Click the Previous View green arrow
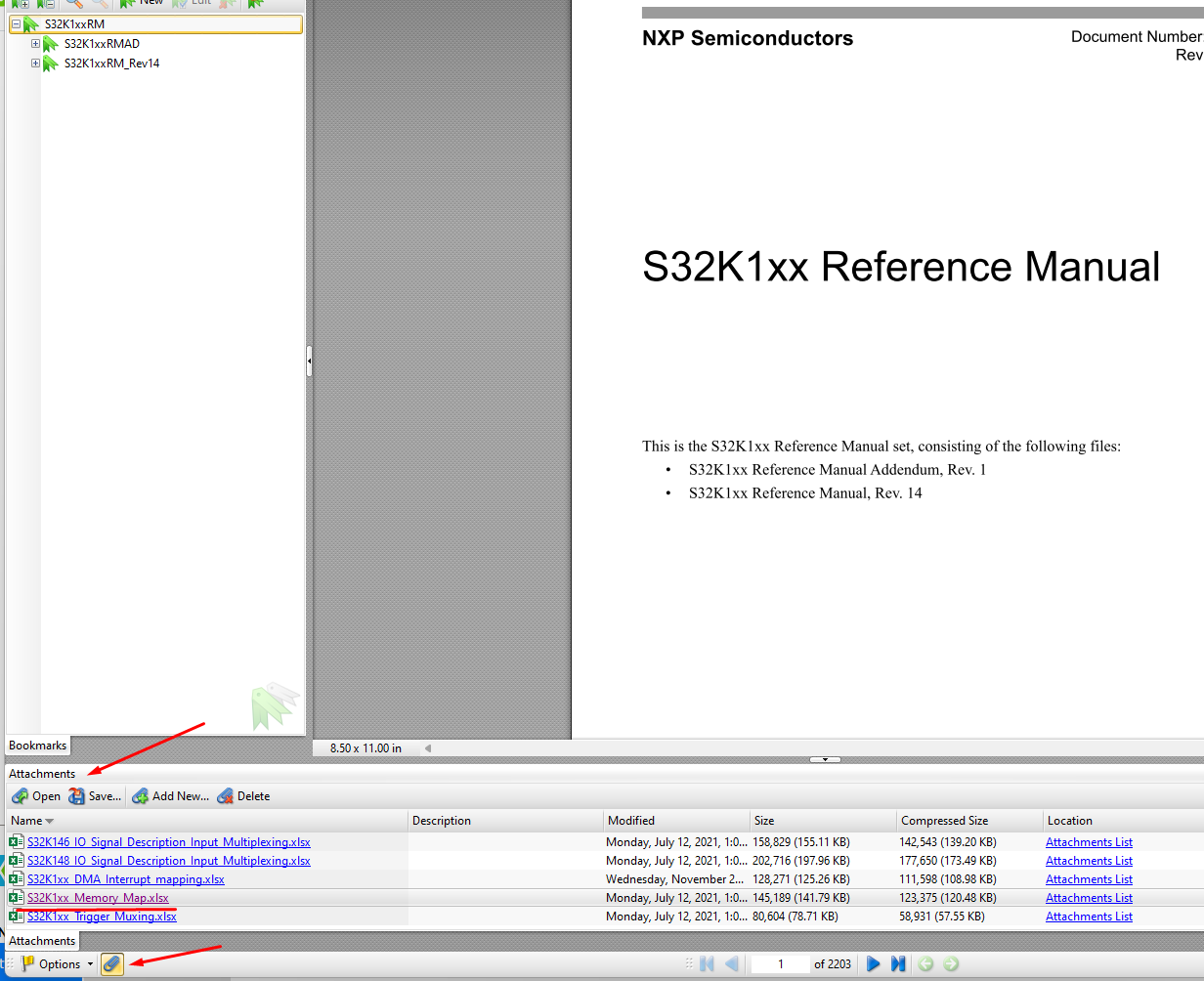Viewport: 1204px width, 981px height. 927,963
